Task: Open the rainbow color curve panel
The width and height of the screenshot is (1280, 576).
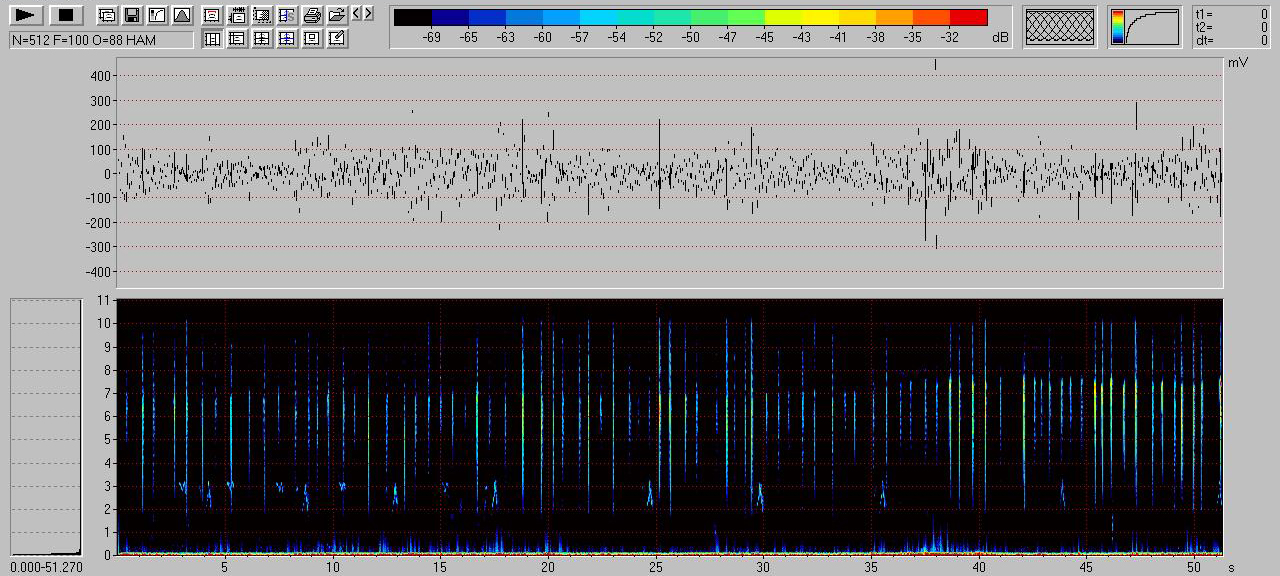Action: [x=1145, y=27]
